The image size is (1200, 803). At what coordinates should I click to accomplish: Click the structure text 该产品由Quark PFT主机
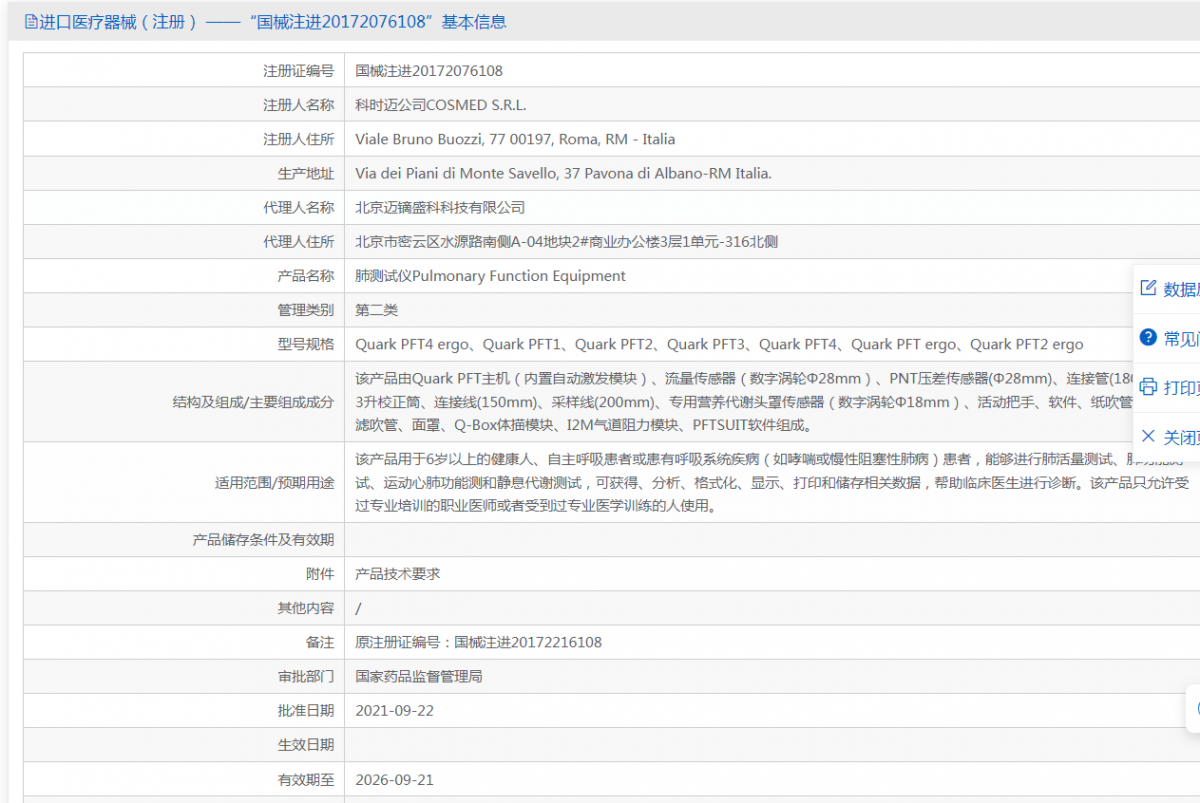[745, 401]
